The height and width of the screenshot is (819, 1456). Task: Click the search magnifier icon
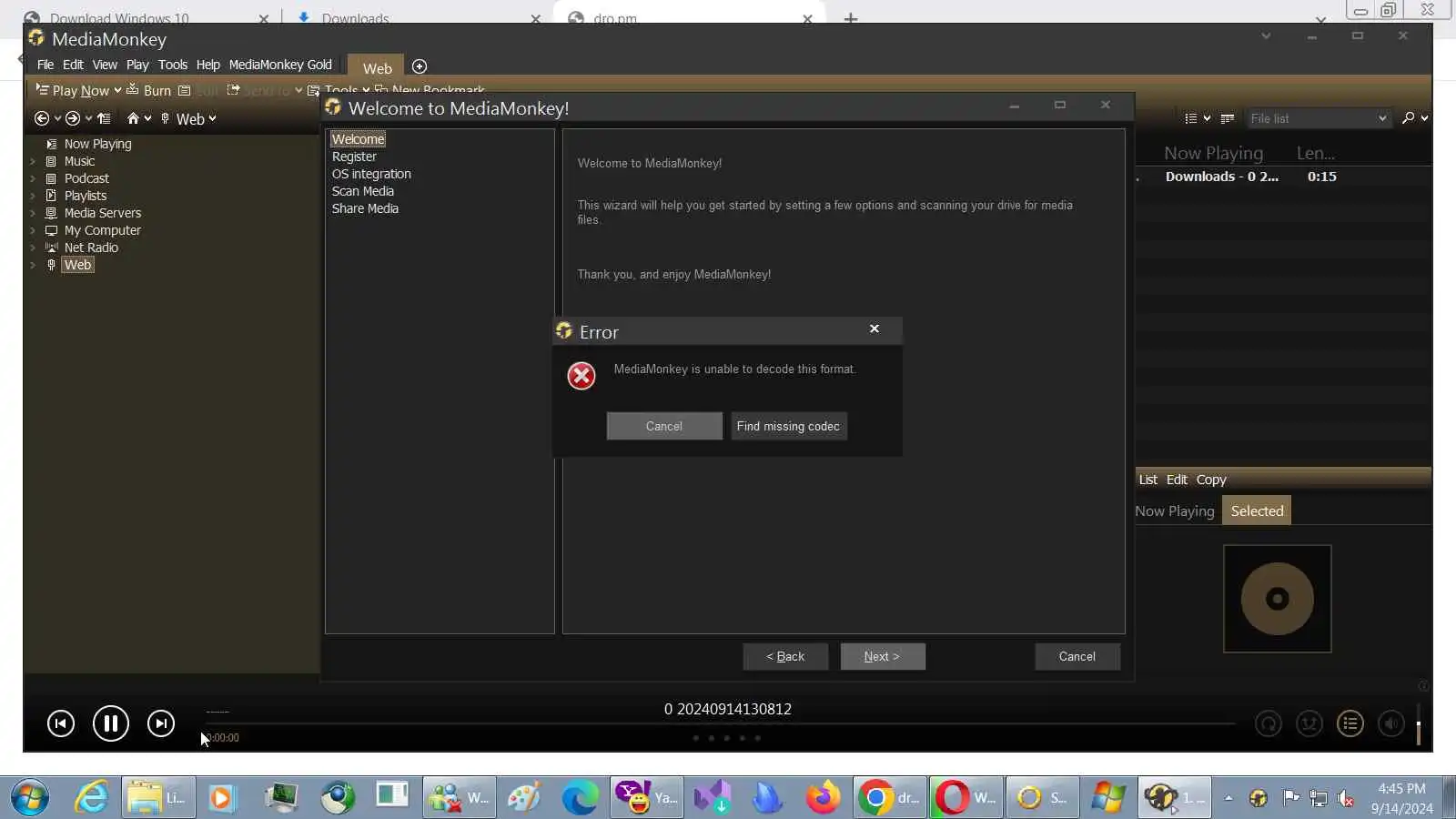tap(1409, 118)
